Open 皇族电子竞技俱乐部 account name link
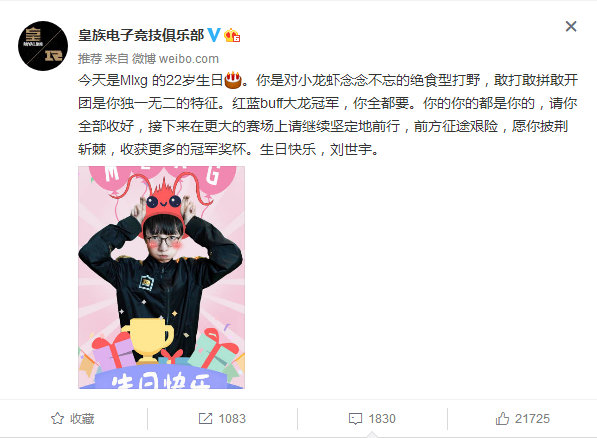Viewport: 597px width, 438px height. click(x=141, y=35)
